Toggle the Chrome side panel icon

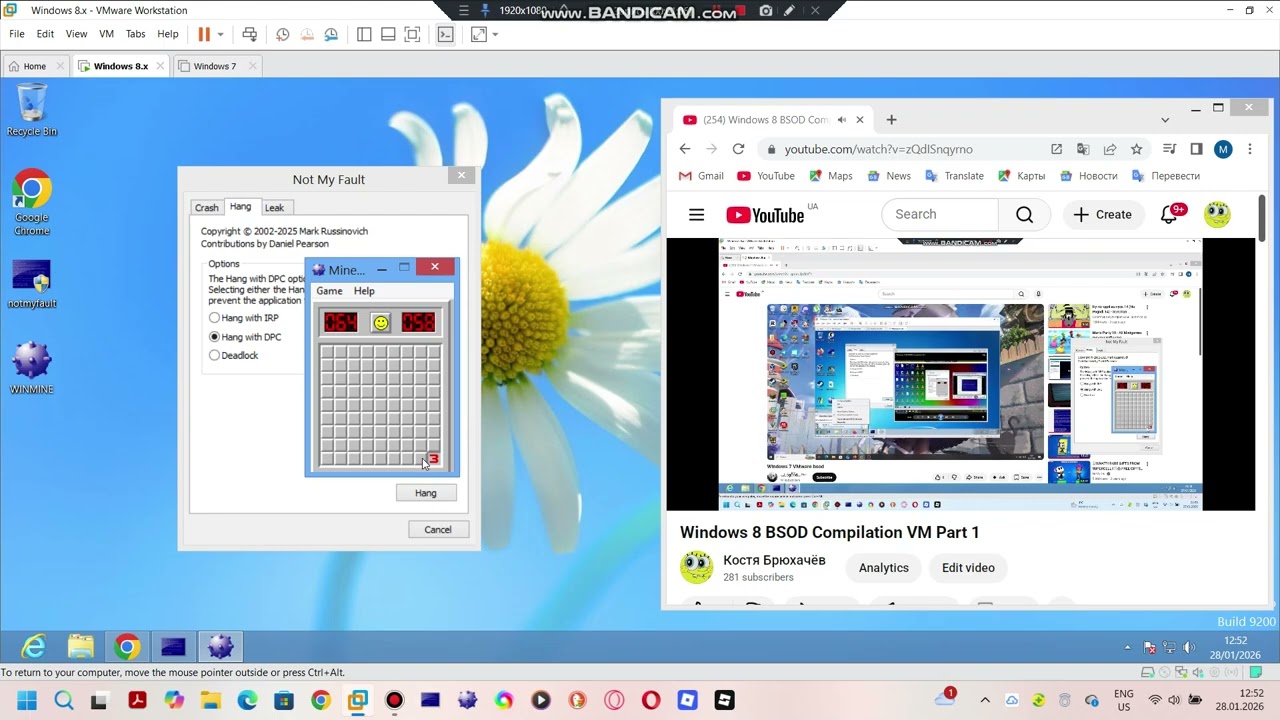1196,149
